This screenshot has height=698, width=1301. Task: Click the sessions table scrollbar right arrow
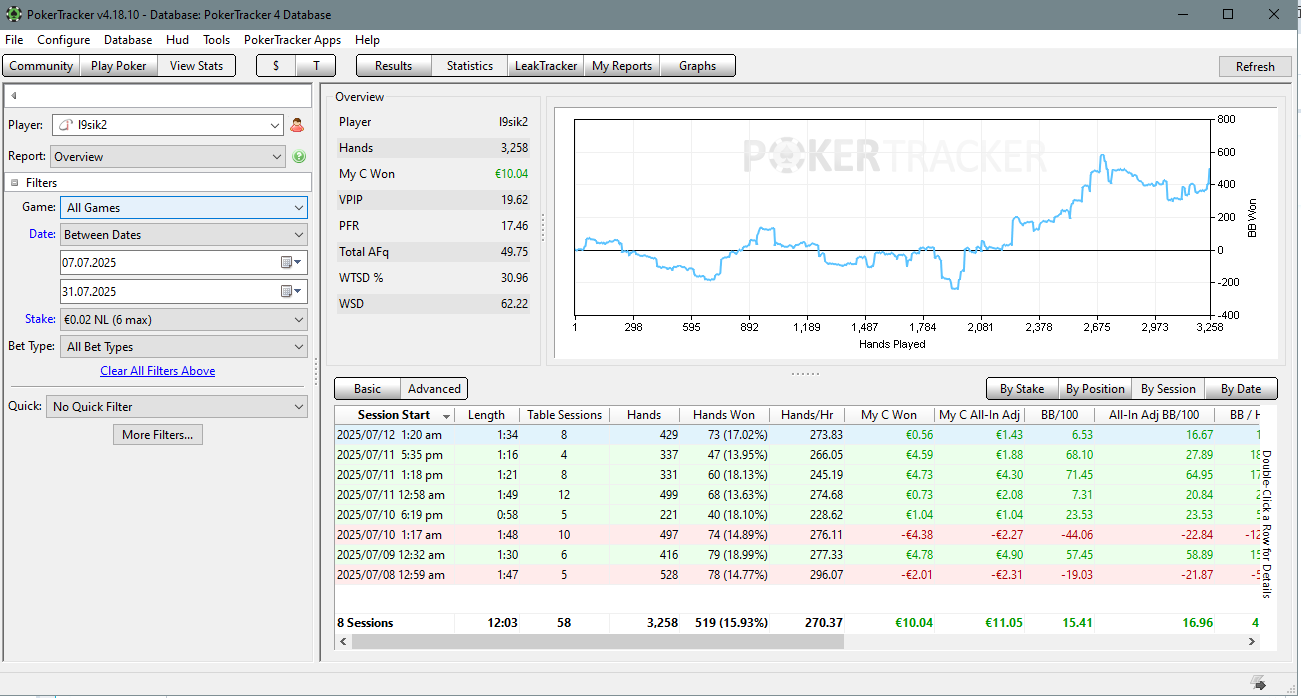(1250, 641)
